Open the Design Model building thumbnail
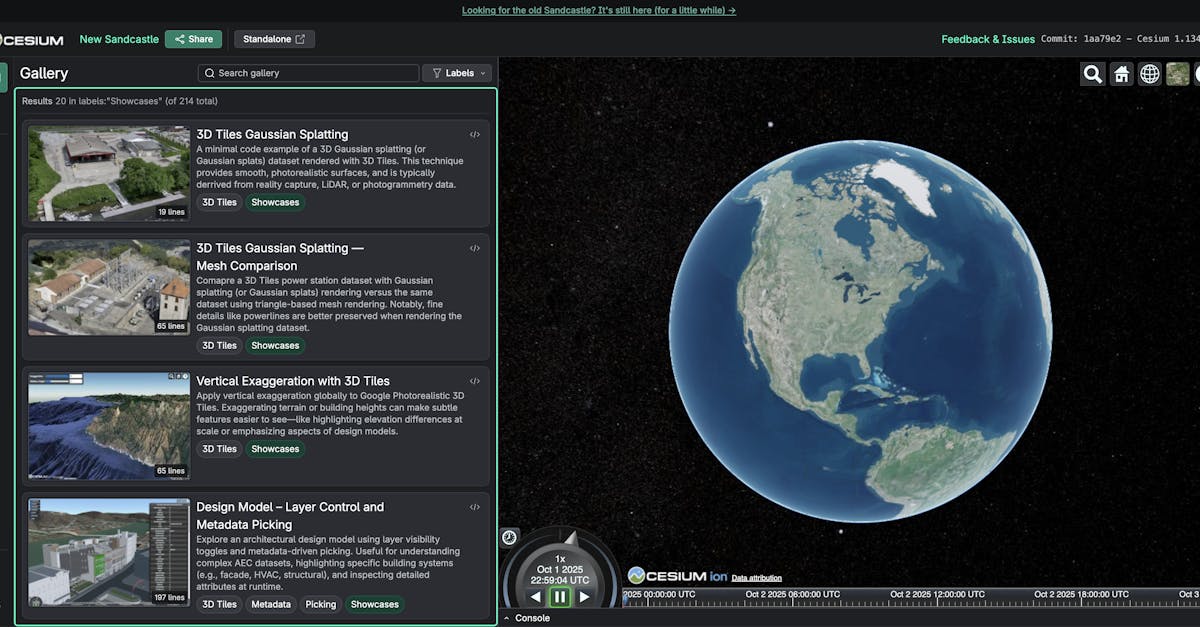Screen dimensions: 1200x627 [x=108, y=552]
